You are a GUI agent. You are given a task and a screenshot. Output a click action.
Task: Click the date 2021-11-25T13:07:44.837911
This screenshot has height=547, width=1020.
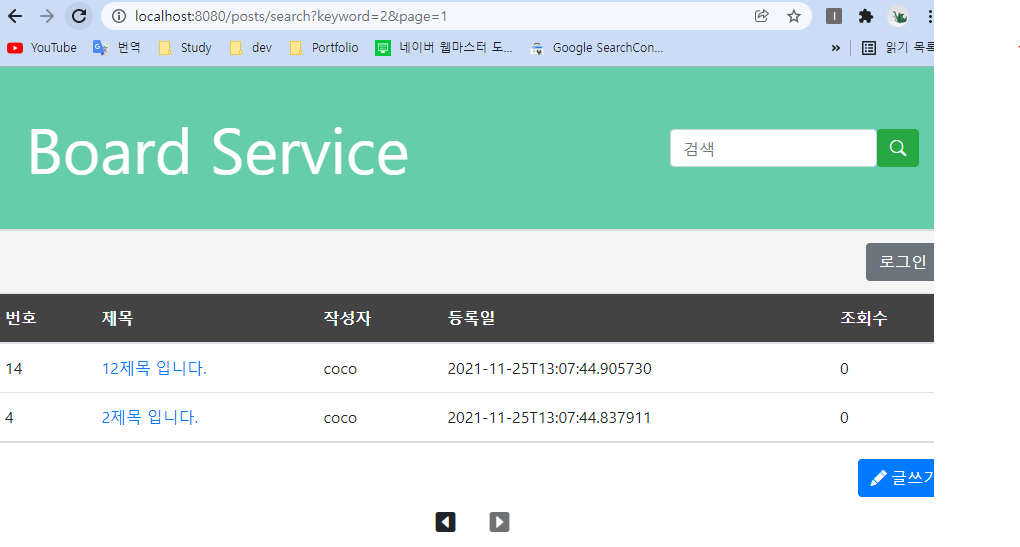[549, 418]
